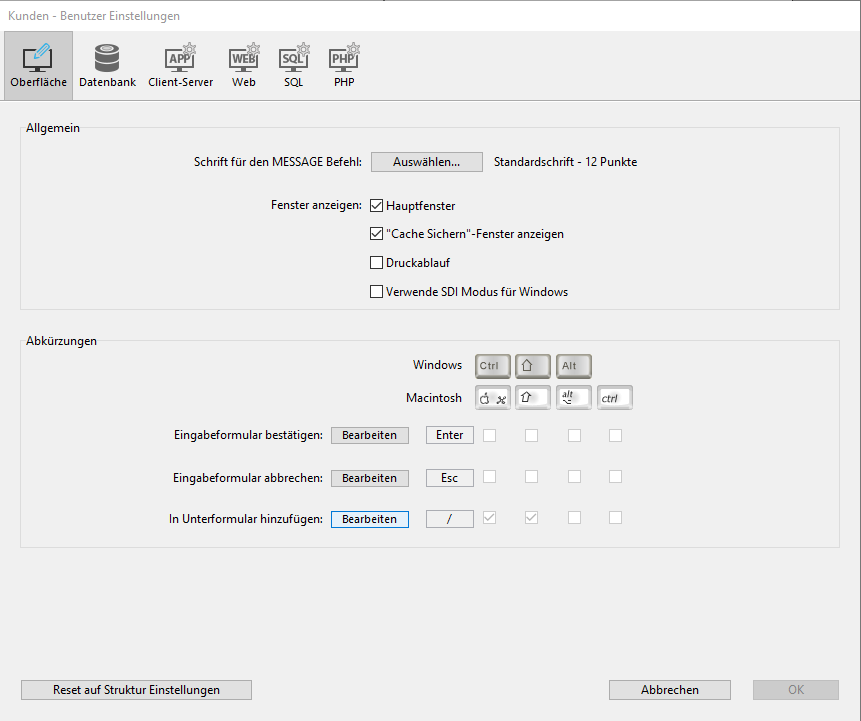Click the Windows Ctrl key icon

pos(493,366)
